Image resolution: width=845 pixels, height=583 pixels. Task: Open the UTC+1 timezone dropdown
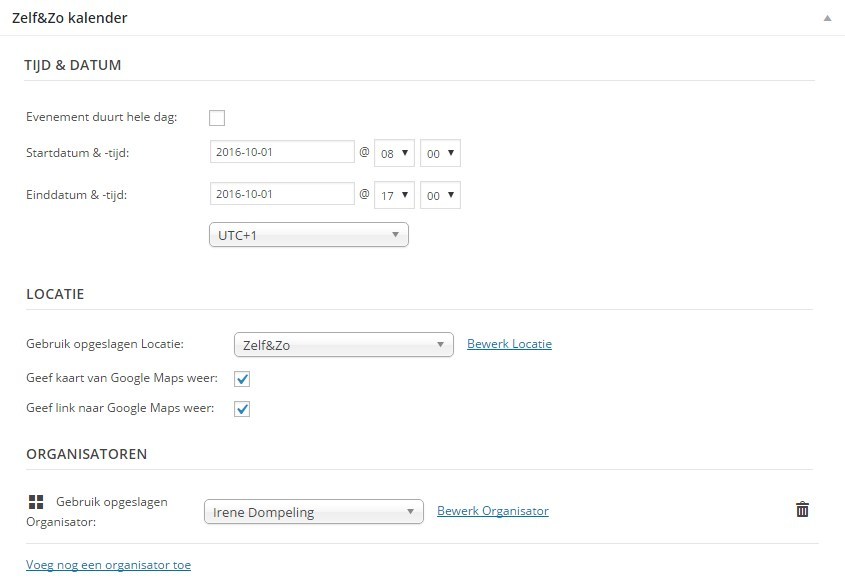click(309, 235)
